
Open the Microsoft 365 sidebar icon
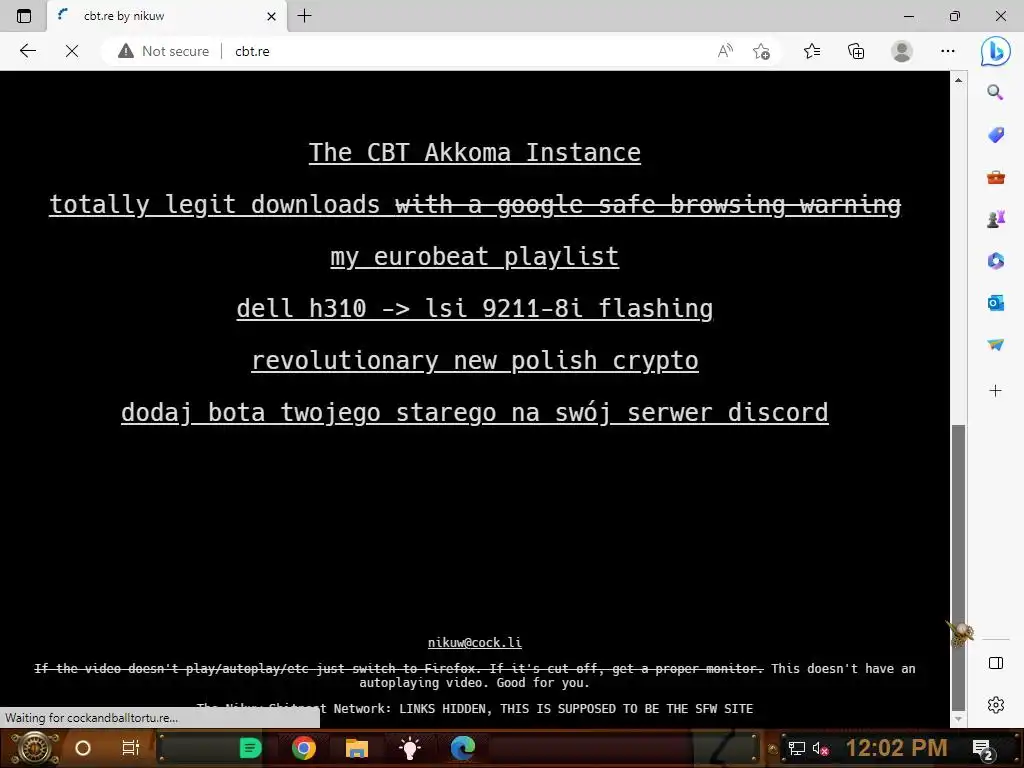[995, 261]
